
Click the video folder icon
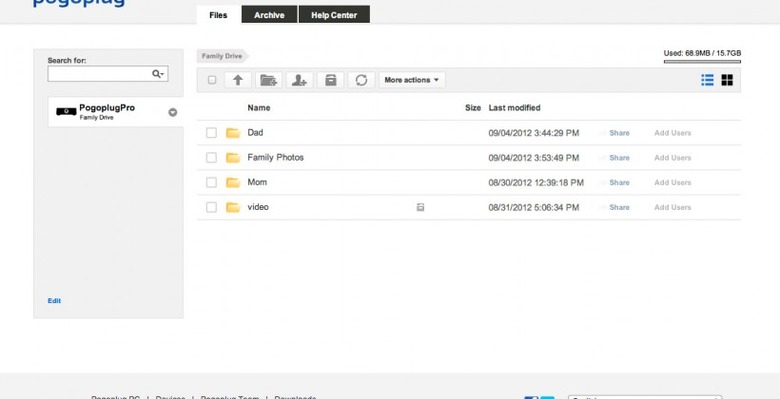[x=233, y=207]
